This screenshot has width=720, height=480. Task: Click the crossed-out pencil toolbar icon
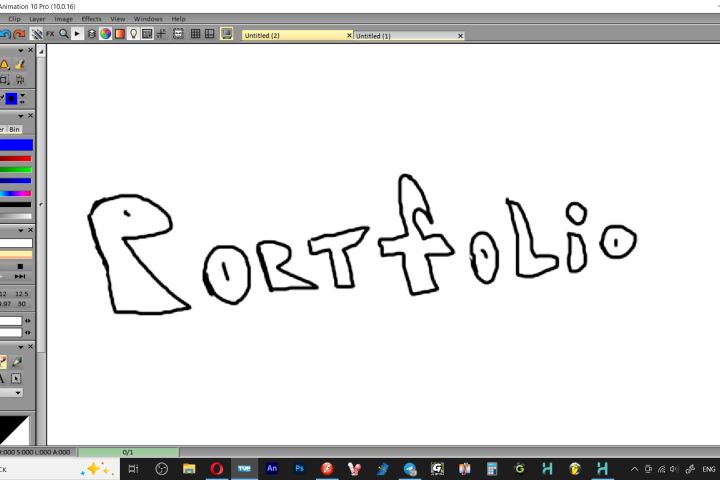(x=36, y=34)
